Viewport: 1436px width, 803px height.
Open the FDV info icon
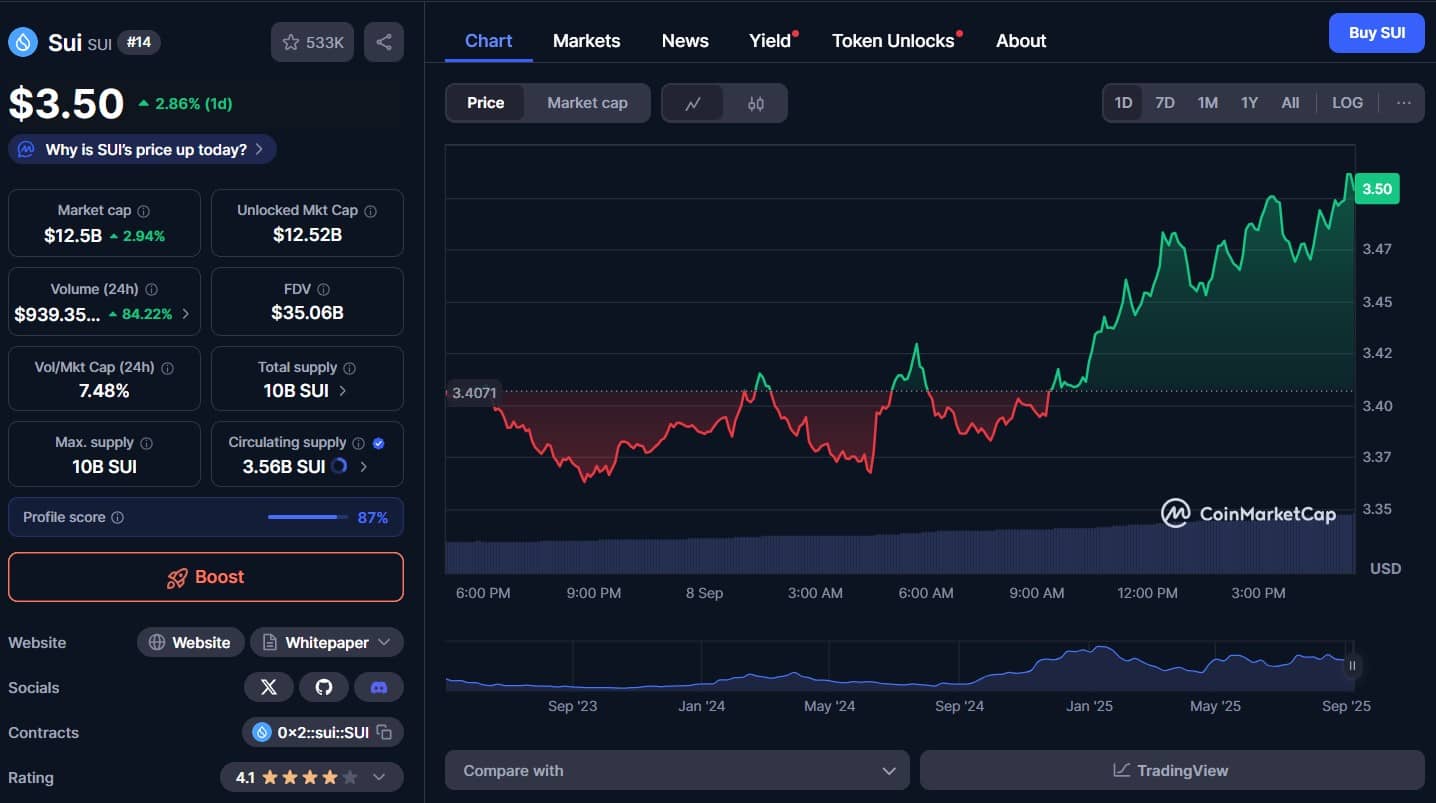tap(324, 289)
